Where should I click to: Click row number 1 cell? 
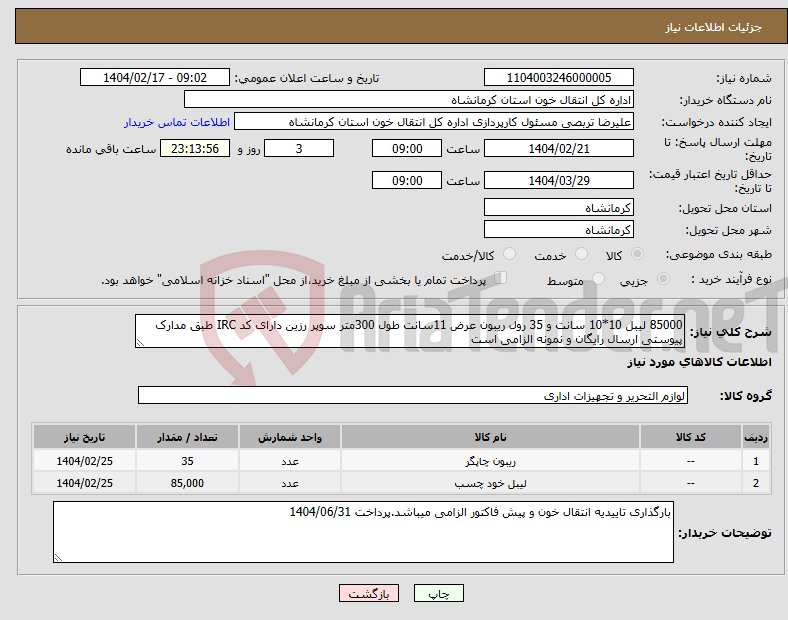(x=755, y=461)
